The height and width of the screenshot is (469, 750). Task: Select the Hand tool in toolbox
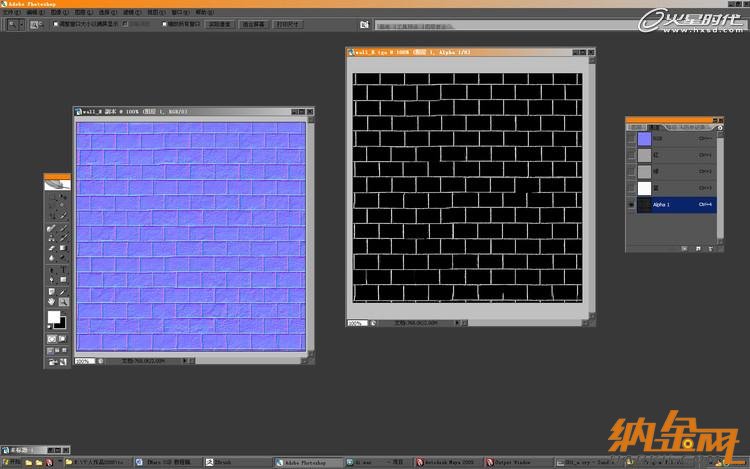tap(51, 301)
